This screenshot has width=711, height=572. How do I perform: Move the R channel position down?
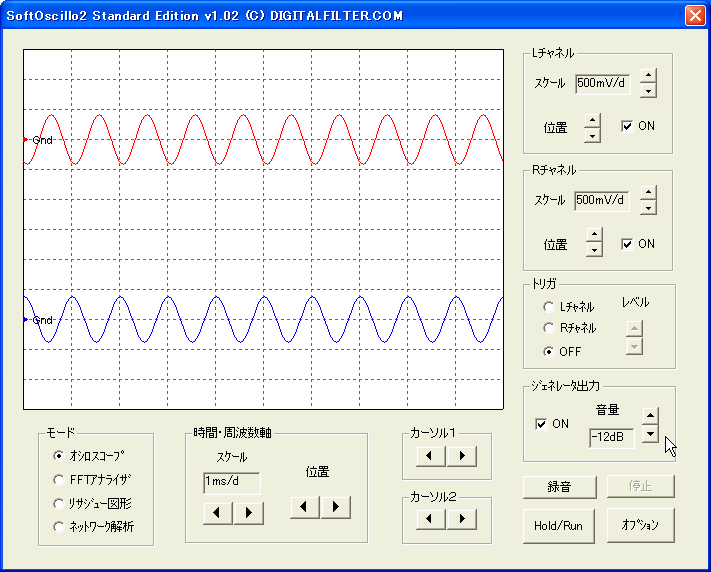click(x=594, y=249)
